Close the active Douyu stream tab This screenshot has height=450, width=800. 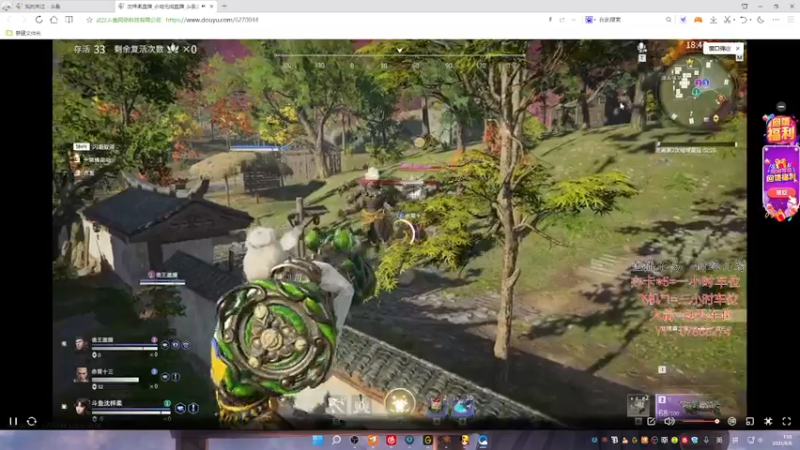211,6
